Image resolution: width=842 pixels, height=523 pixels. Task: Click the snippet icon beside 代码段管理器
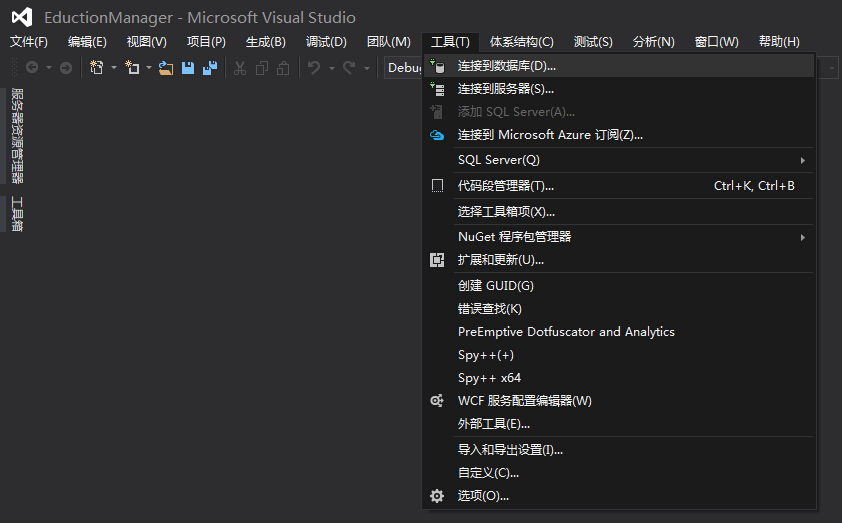point(437,186)
